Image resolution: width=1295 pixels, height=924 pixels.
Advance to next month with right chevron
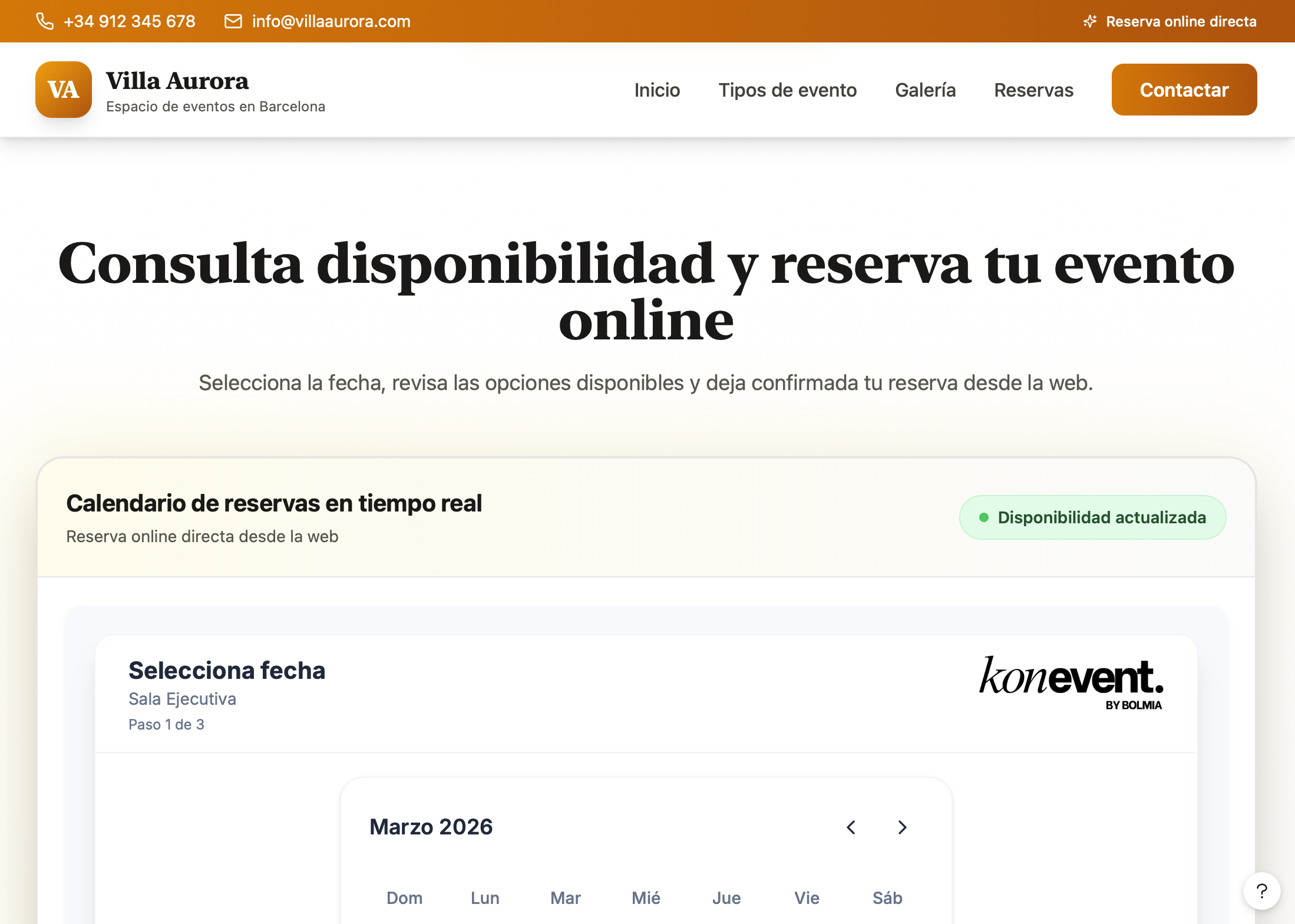pos(902,827)
